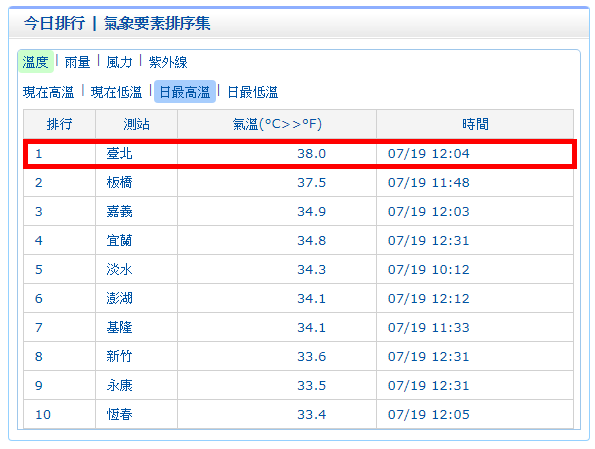
Task: Switch to 日最低溫 sub-tab
Action: tap(253, 92)
